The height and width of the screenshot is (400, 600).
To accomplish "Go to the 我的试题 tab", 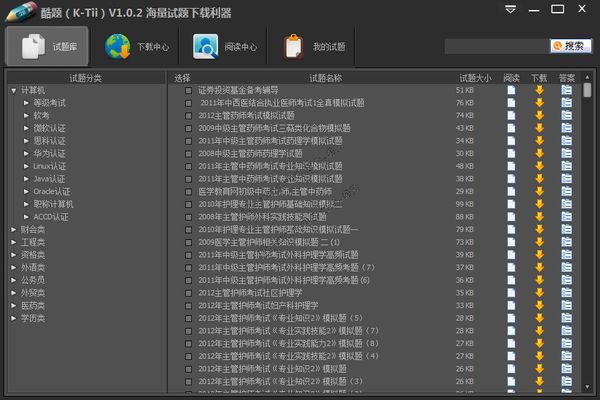I will (314, 47).
